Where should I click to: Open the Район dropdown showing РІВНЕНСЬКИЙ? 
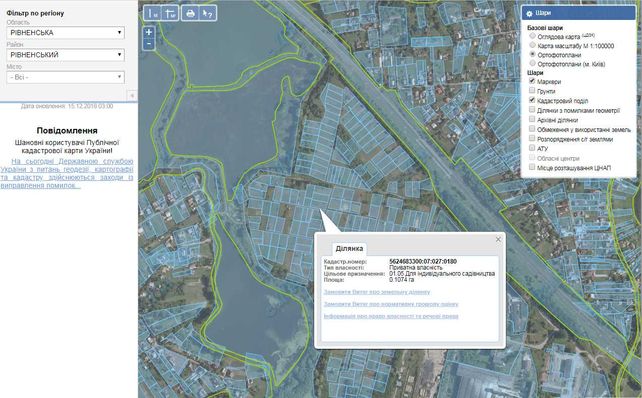66,55
